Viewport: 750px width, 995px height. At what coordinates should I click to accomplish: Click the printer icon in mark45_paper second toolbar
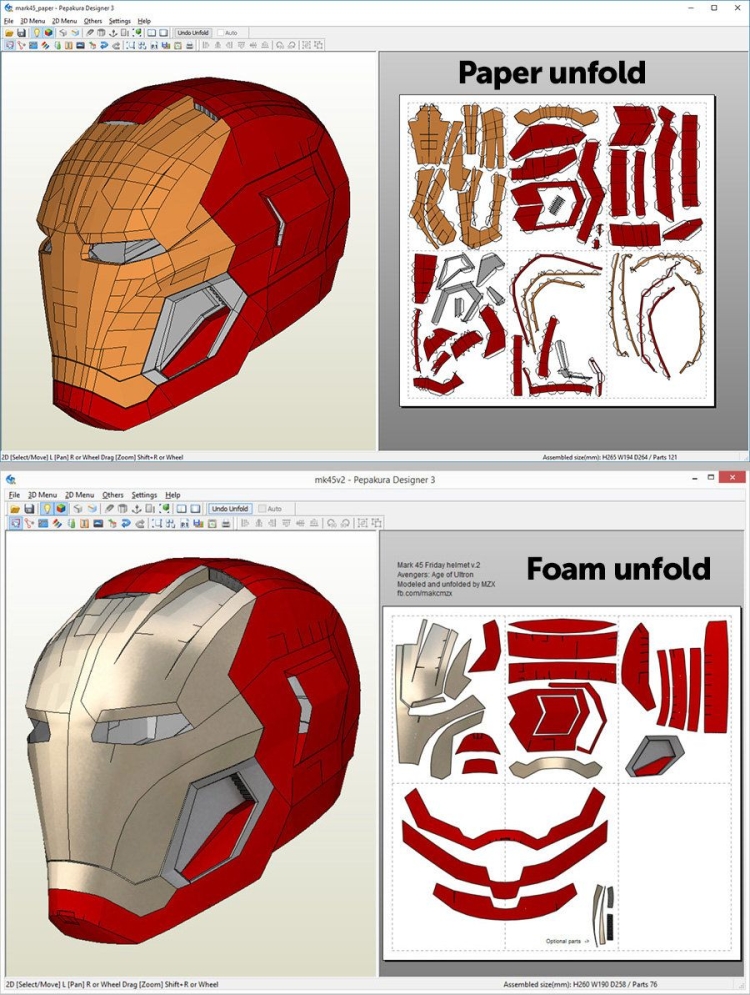click(x=190, y=45)
